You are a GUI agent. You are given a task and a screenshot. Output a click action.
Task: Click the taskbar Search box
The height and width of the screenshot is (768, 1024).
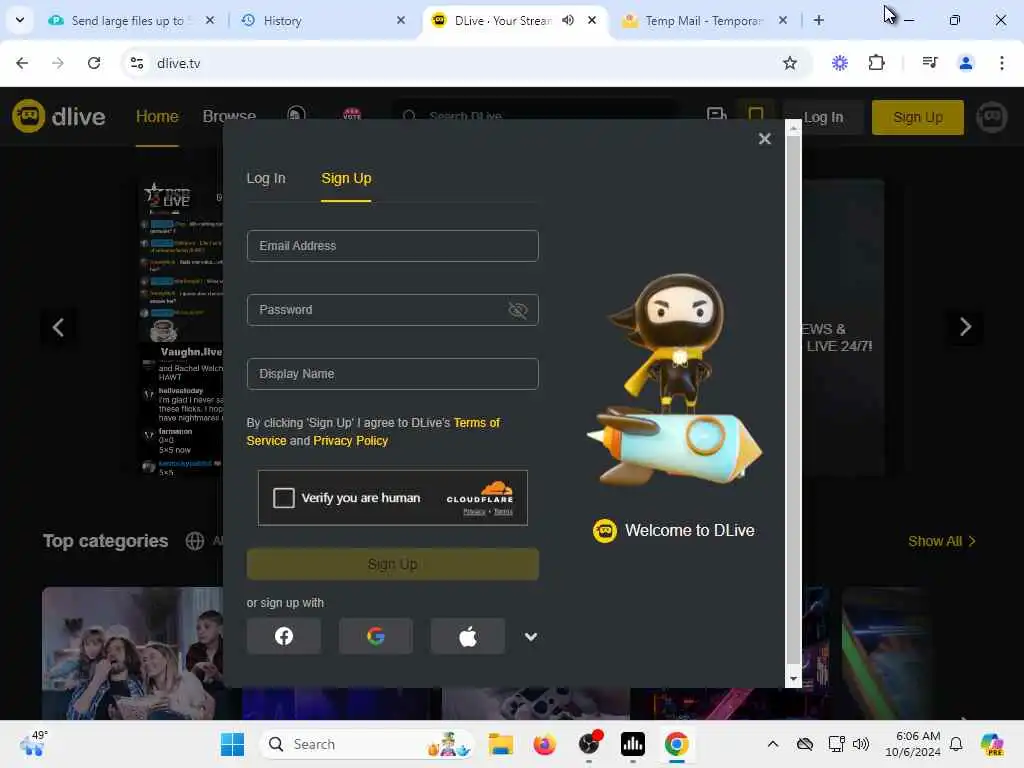coord(367,744)
